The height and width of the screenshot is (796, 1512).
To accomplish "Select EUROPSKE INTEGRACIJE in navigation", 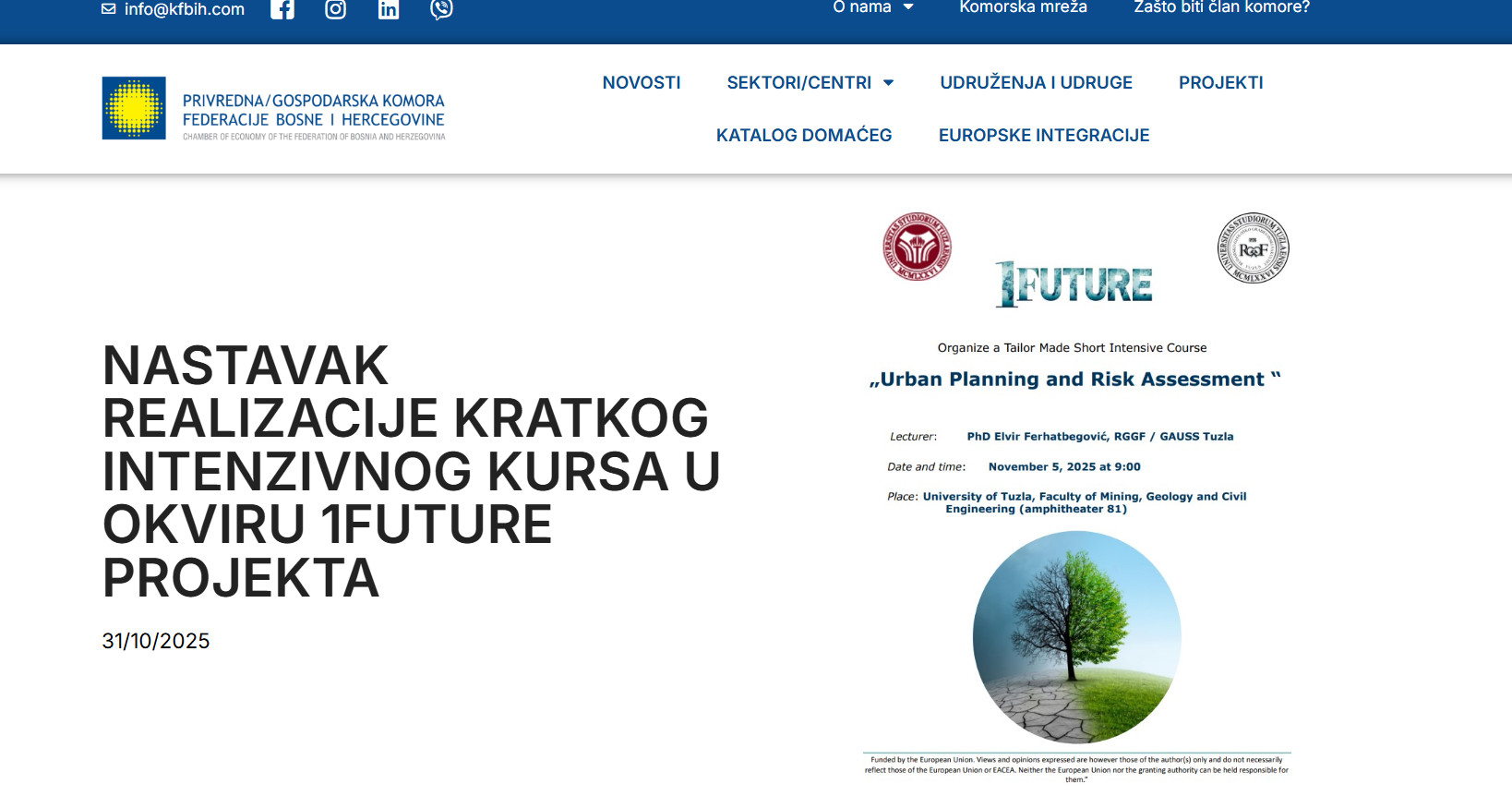I will click(x=1043, y=136).
